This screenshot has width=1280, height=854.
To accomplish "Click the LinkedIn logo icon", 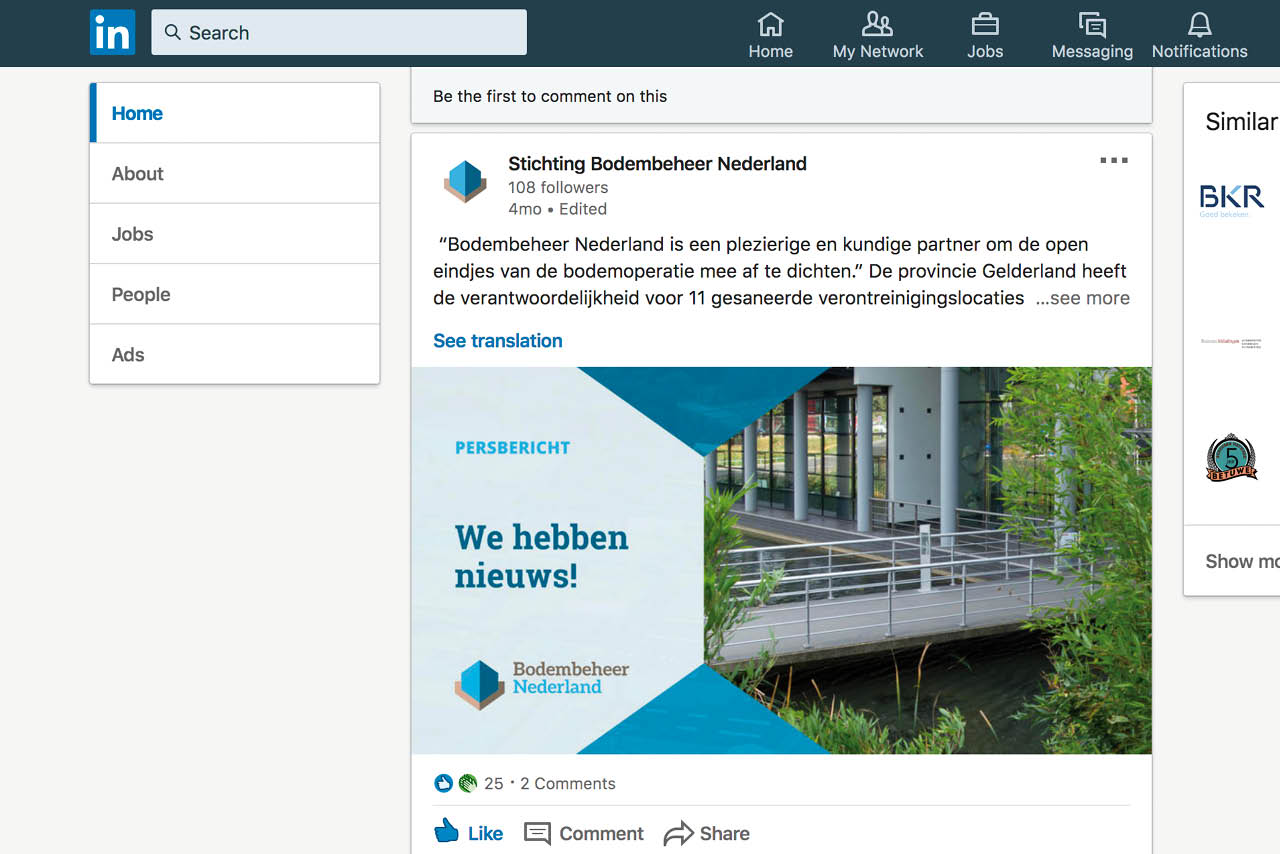I will point(112,32).
